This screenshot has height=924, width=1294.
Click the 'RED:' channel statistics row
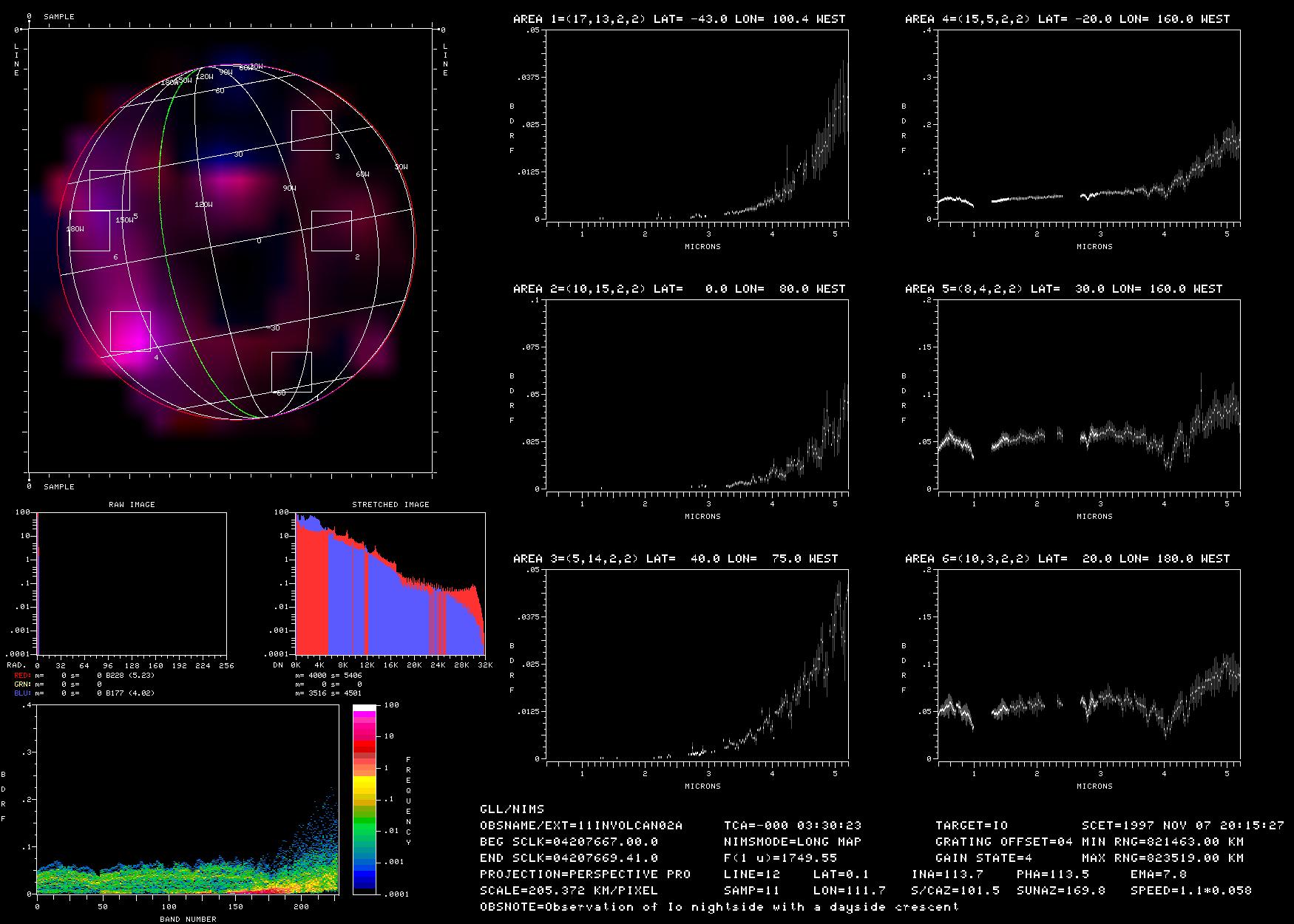click(x=84, y=676)
